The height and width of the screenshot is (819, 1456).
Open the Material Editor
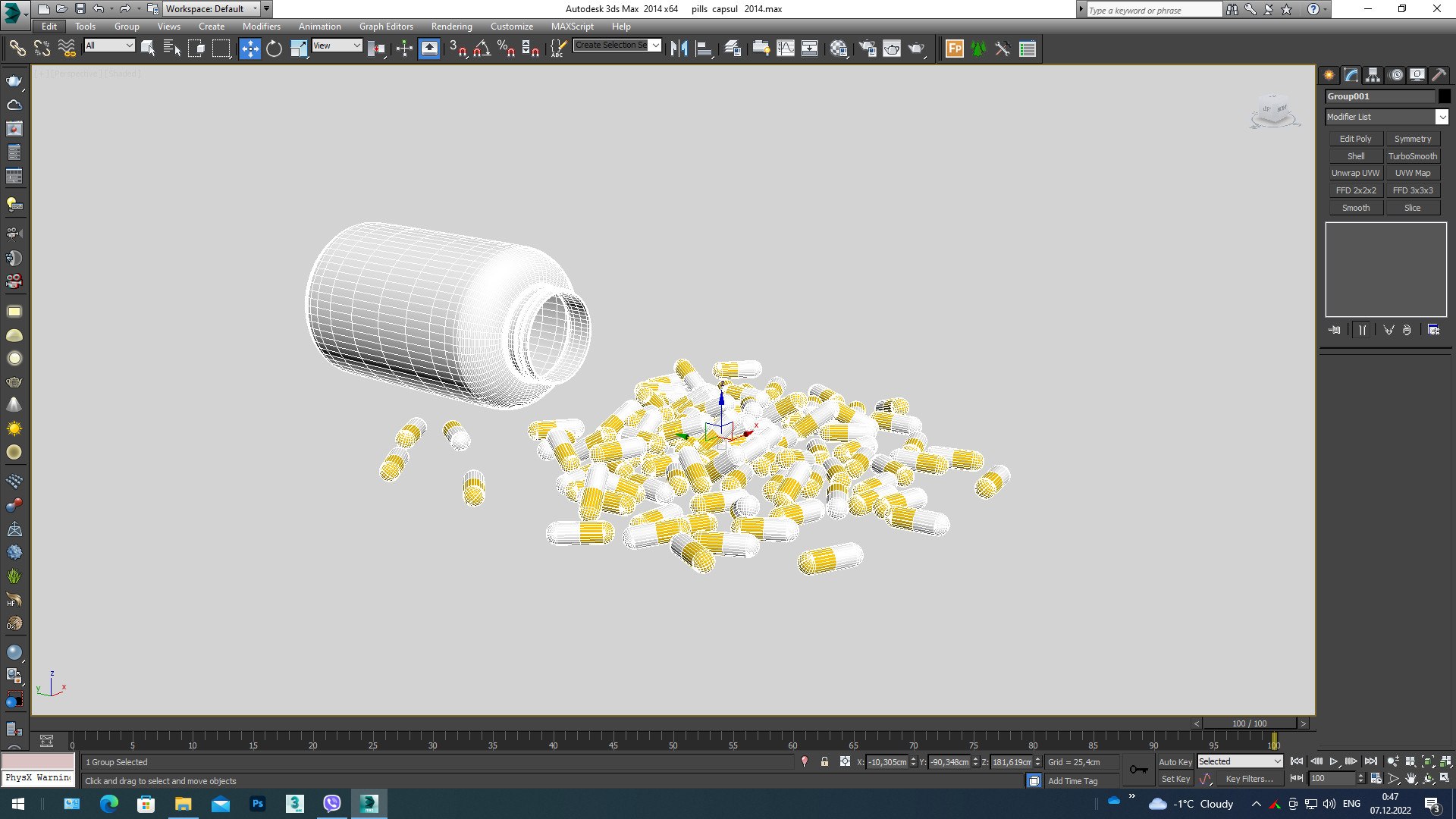coord(838,49)
